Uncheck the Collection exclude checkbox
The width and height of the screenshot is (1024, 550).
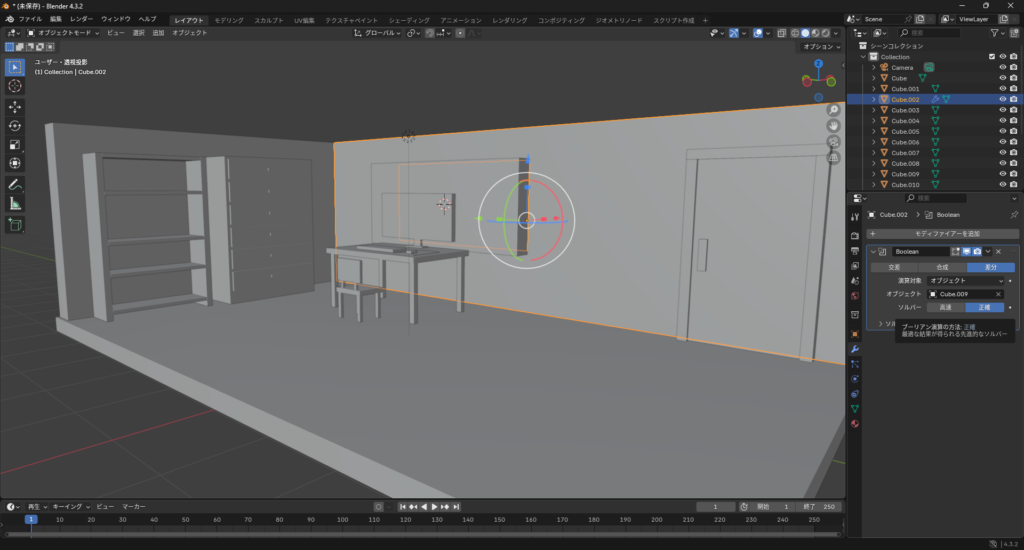tap(992, 57)
